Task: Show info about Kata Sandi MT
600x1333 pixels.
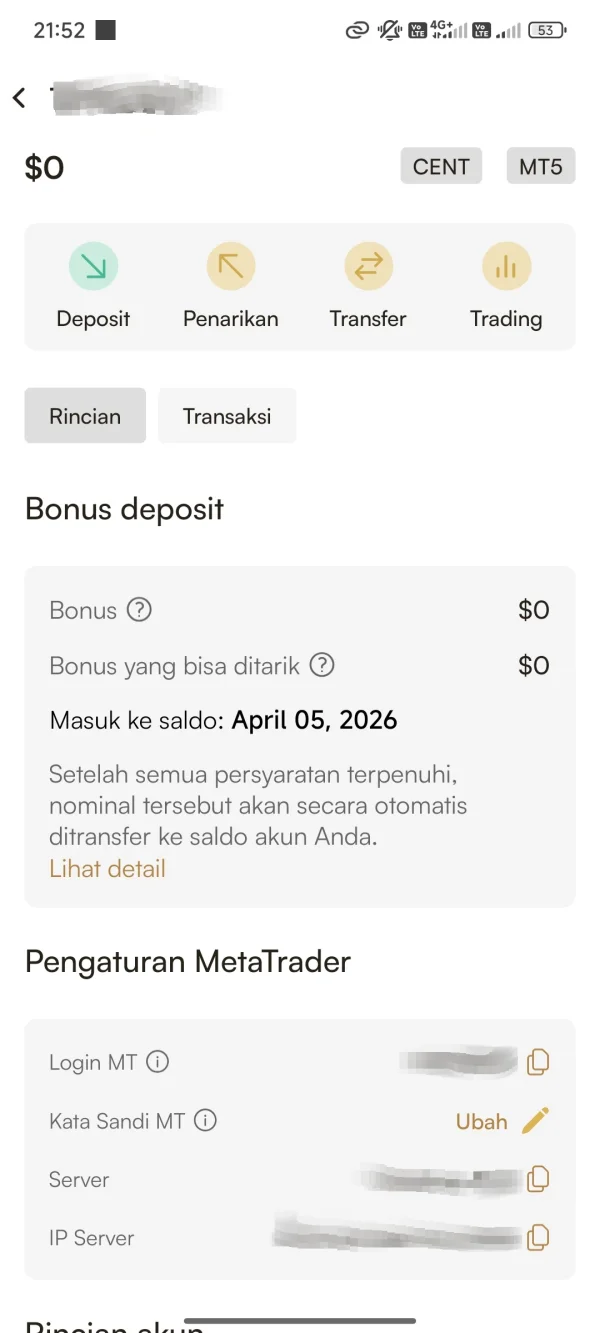Action: tap(205, 1121)
